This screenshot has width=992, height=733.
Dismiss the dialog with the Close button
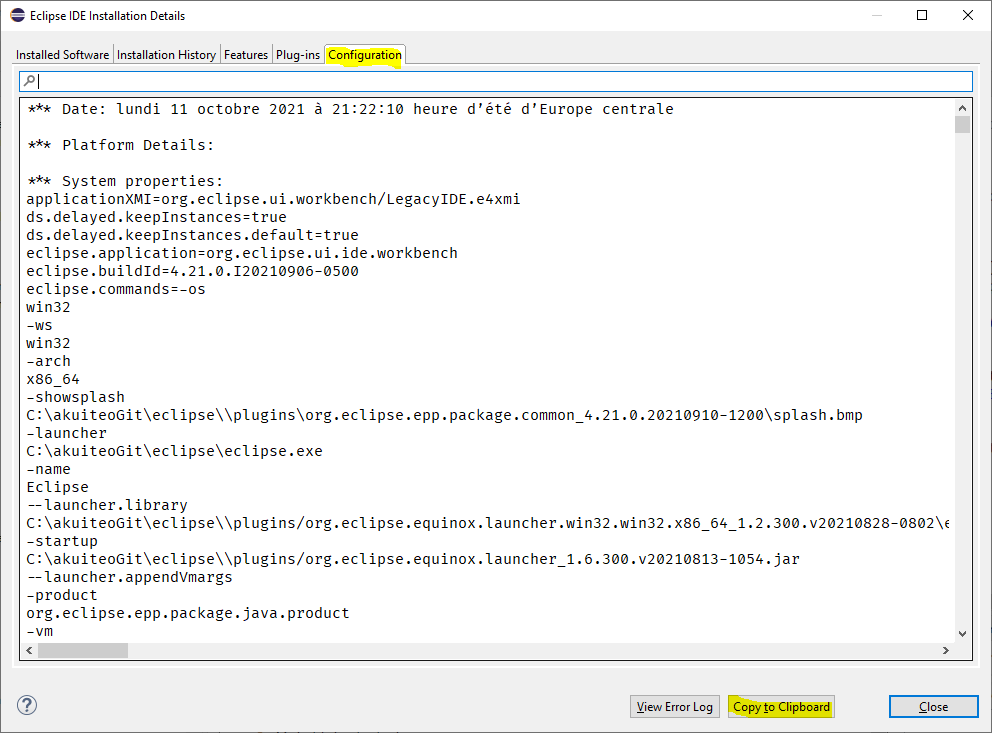point(933,706)
